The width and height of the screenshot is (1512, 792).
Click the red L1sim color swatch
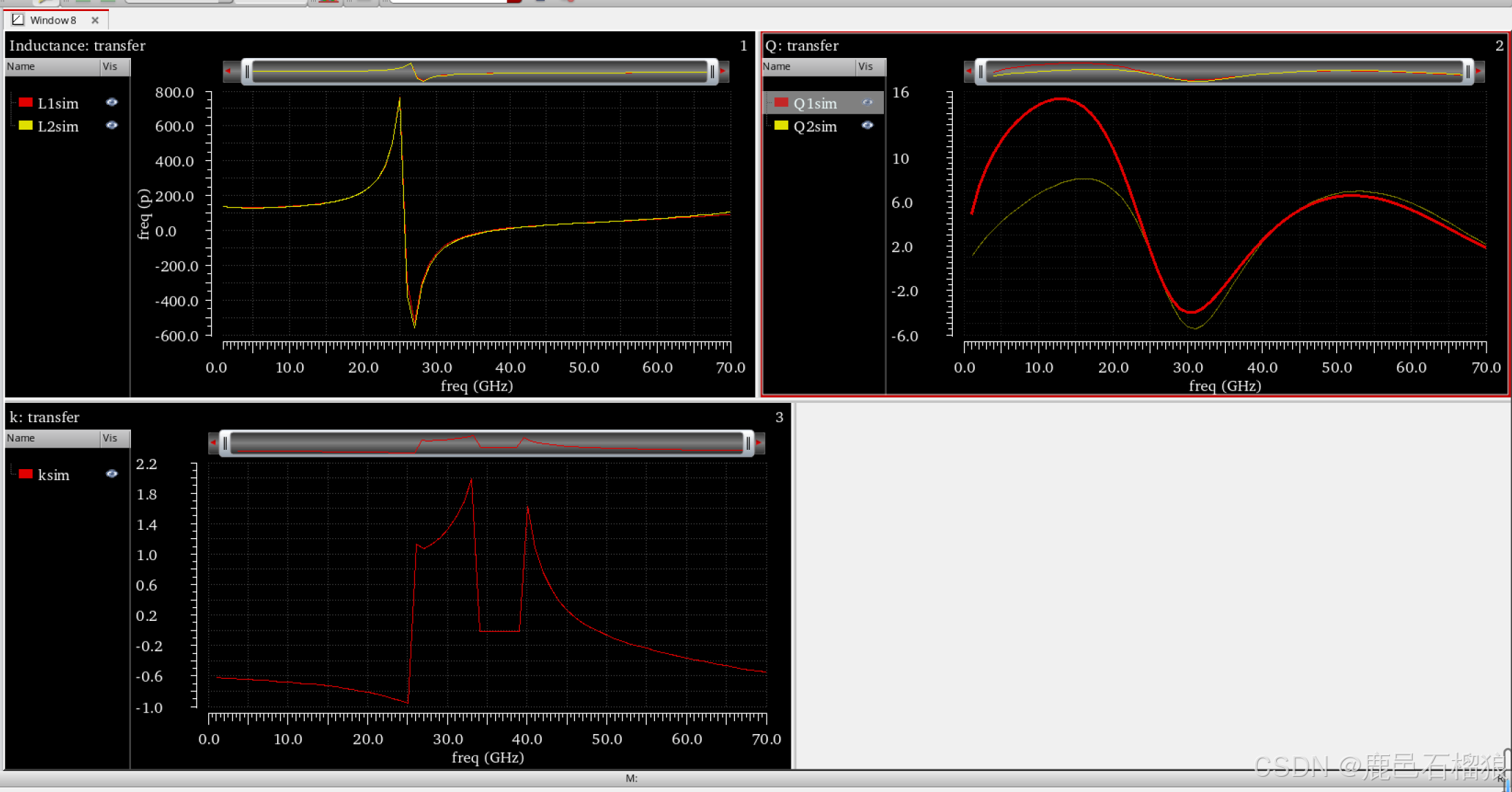26,102
